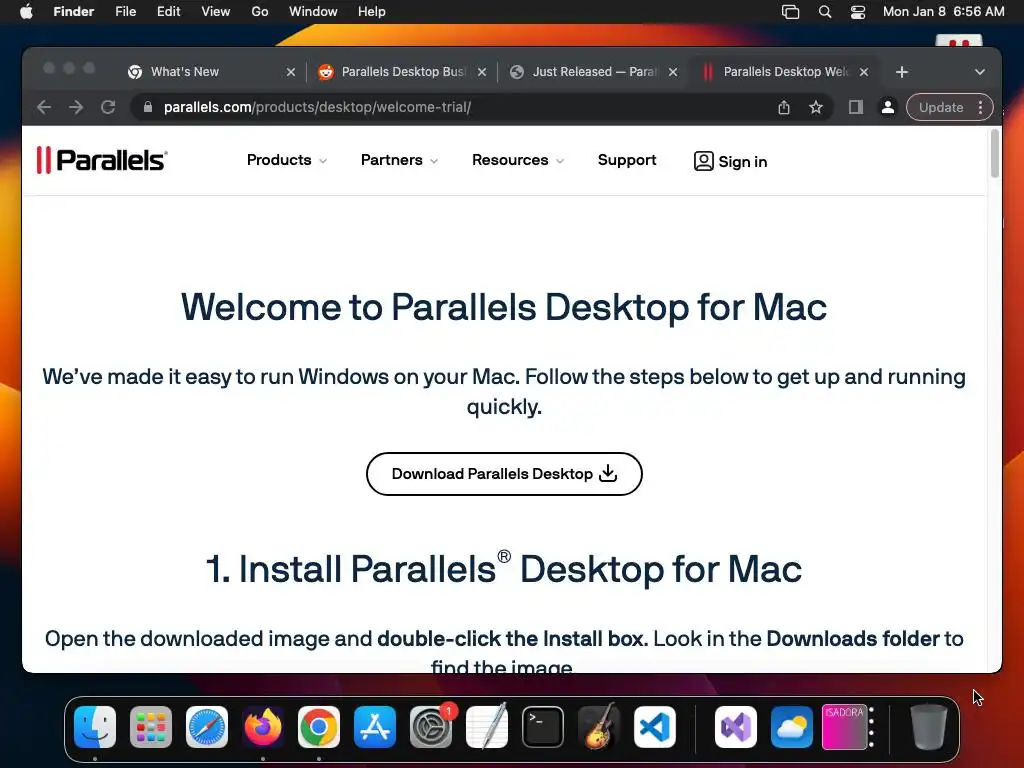Image resolution: width=1024 pixels, height=768 pixels.
Task: Open the Weather app from the Dock
Action: (792, 727)
